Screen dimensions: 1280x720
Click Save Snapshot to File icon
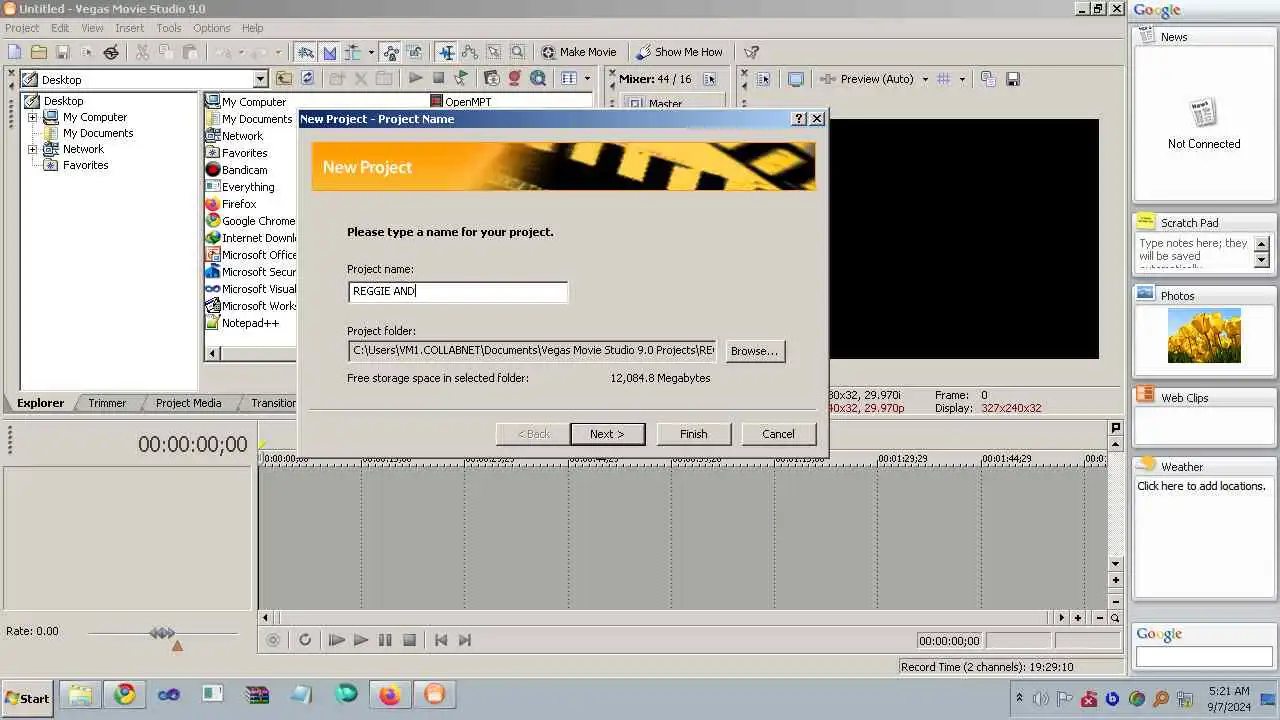coord(1012,79)
